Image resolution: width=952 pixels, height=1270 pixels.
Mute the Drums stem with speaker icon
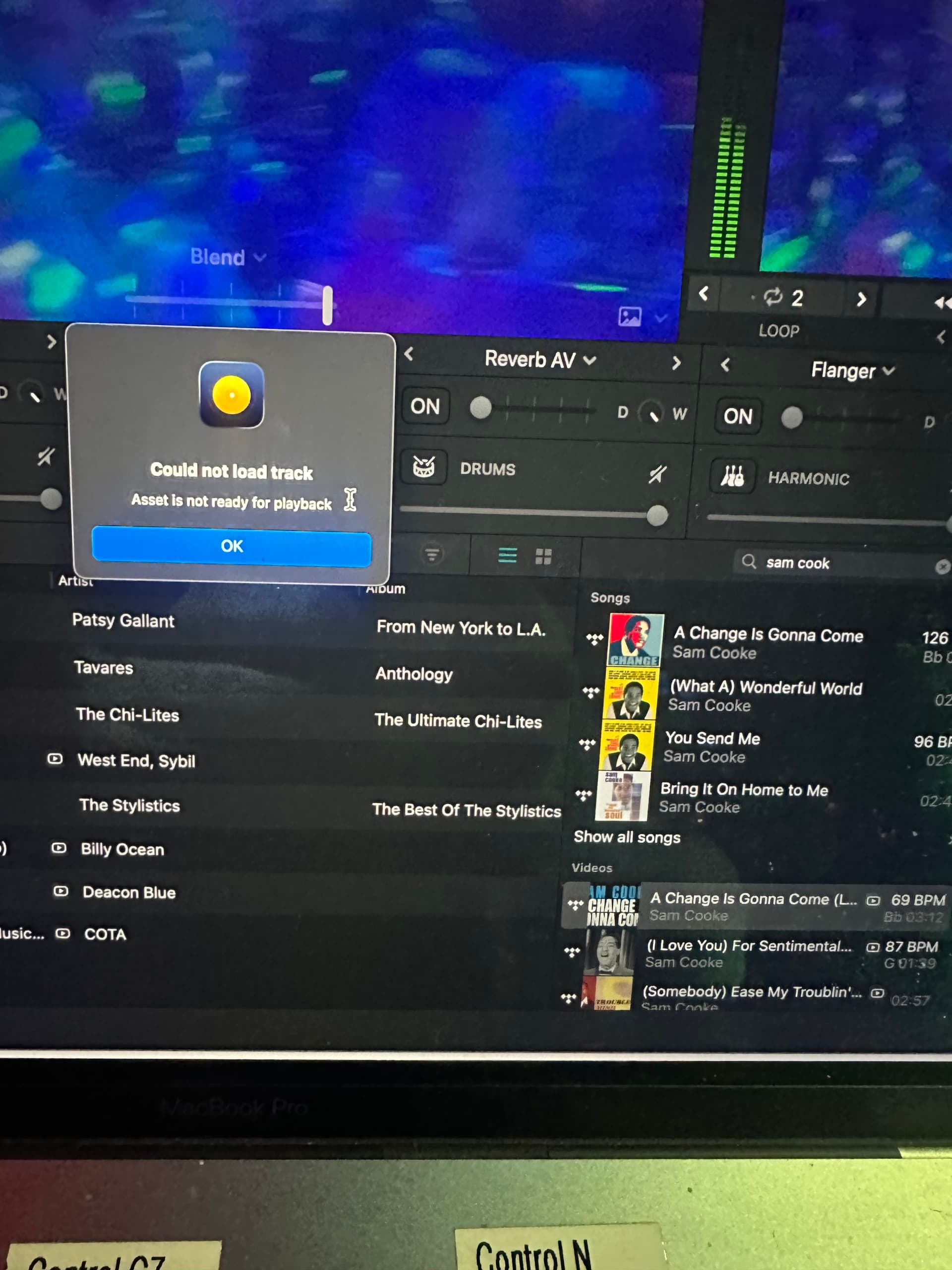[657, 474]
